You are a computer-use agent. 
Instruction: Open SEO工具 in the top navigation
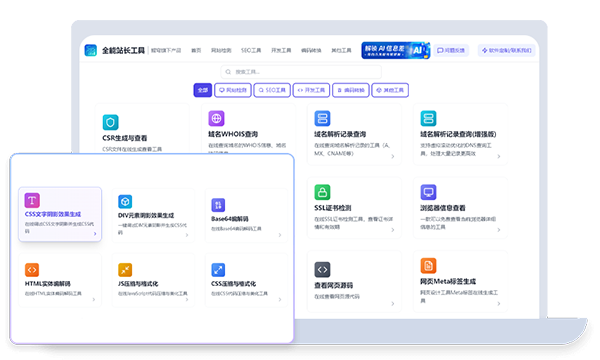[251, 50]
